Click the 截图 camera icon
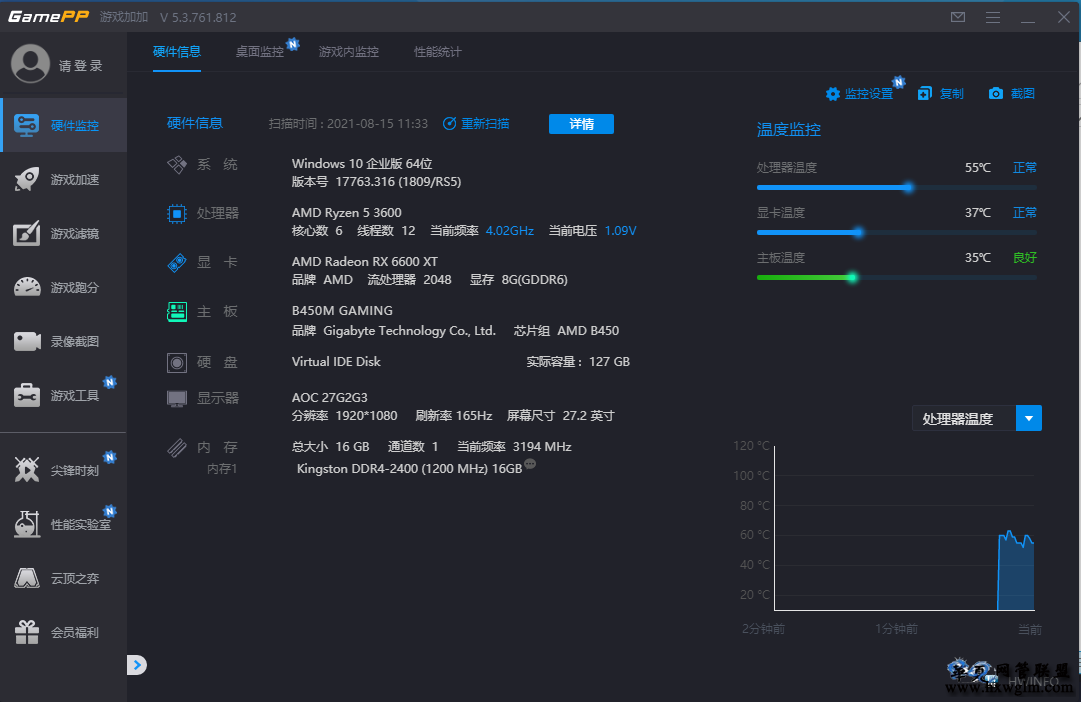 coord(996,93)
